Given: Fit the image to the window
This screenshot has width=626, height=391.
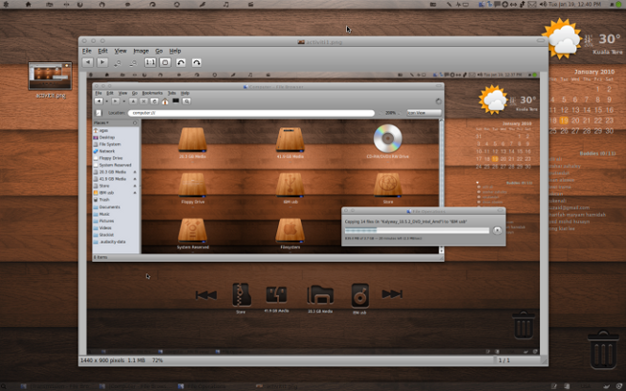Looking at the screenshot, I should click(165, 62).
